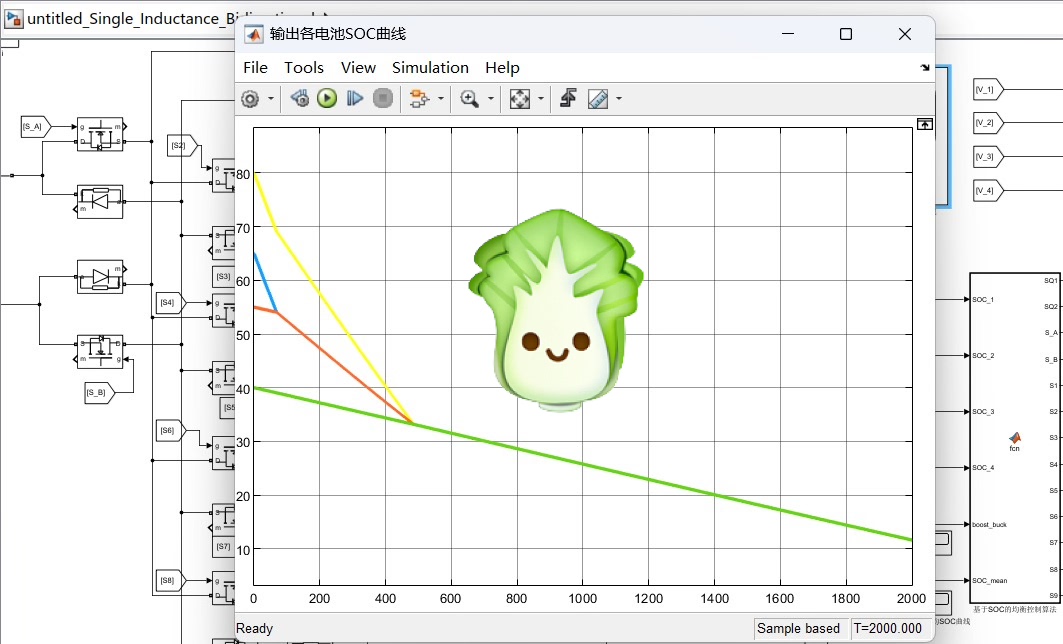Click the MATLAB scope window title icon
The height and width of the screenshot is (644, 1063).
(x=254, y=34)
